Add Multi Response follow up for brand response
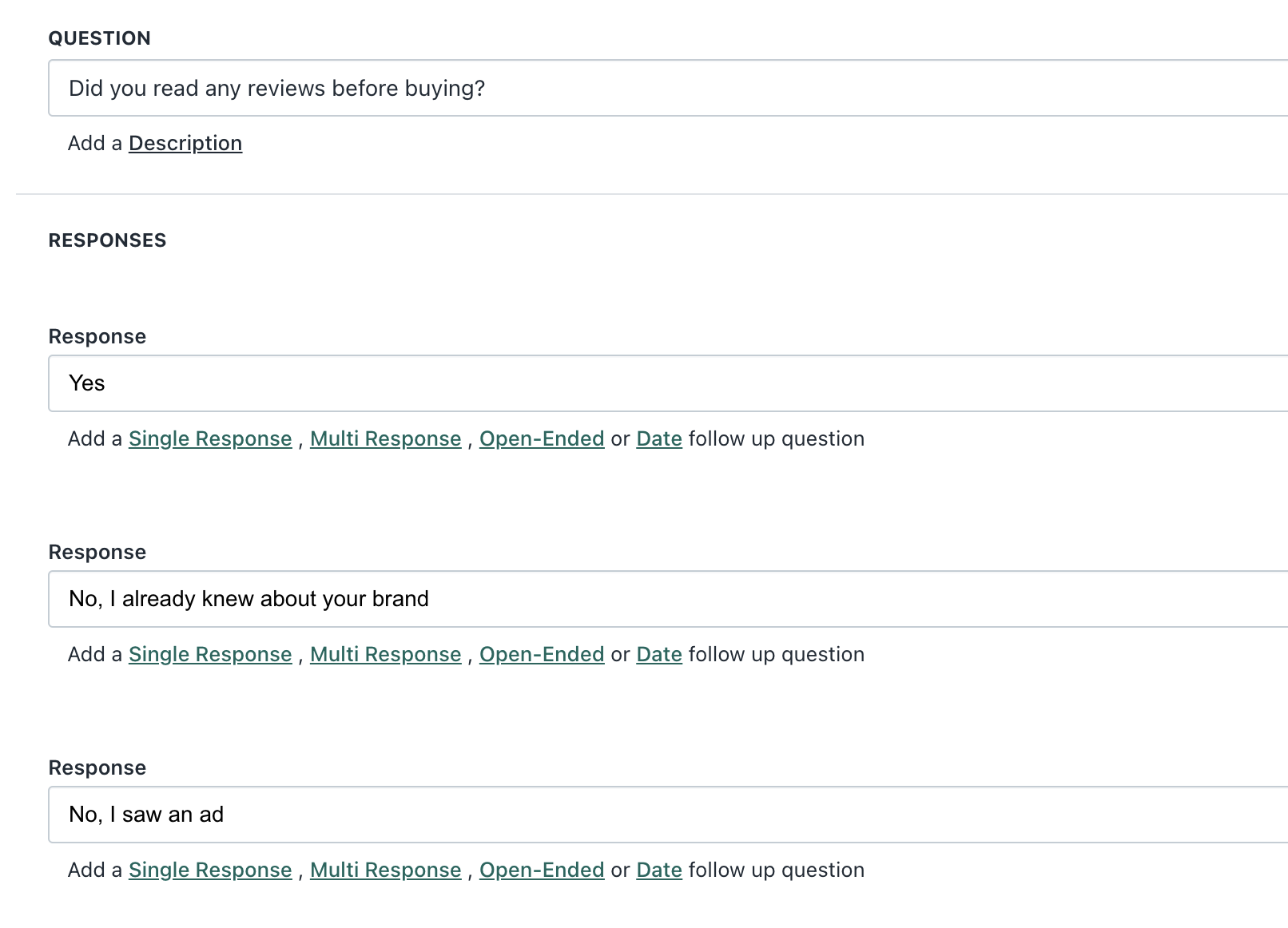Screen dimensions: 1288x928 coord(385,655)
